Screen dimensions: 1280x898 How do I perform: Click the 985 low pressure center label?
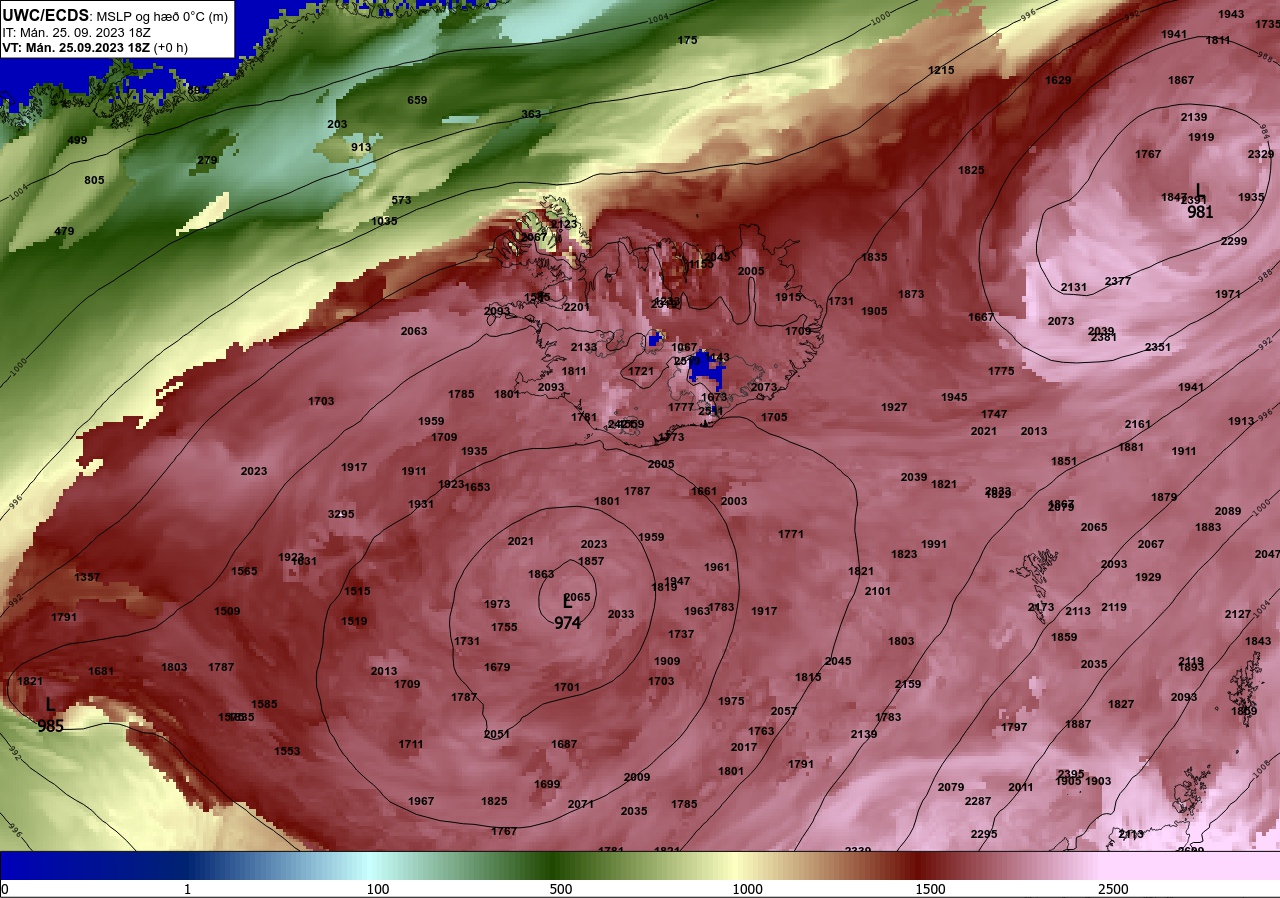coord(51,726)
